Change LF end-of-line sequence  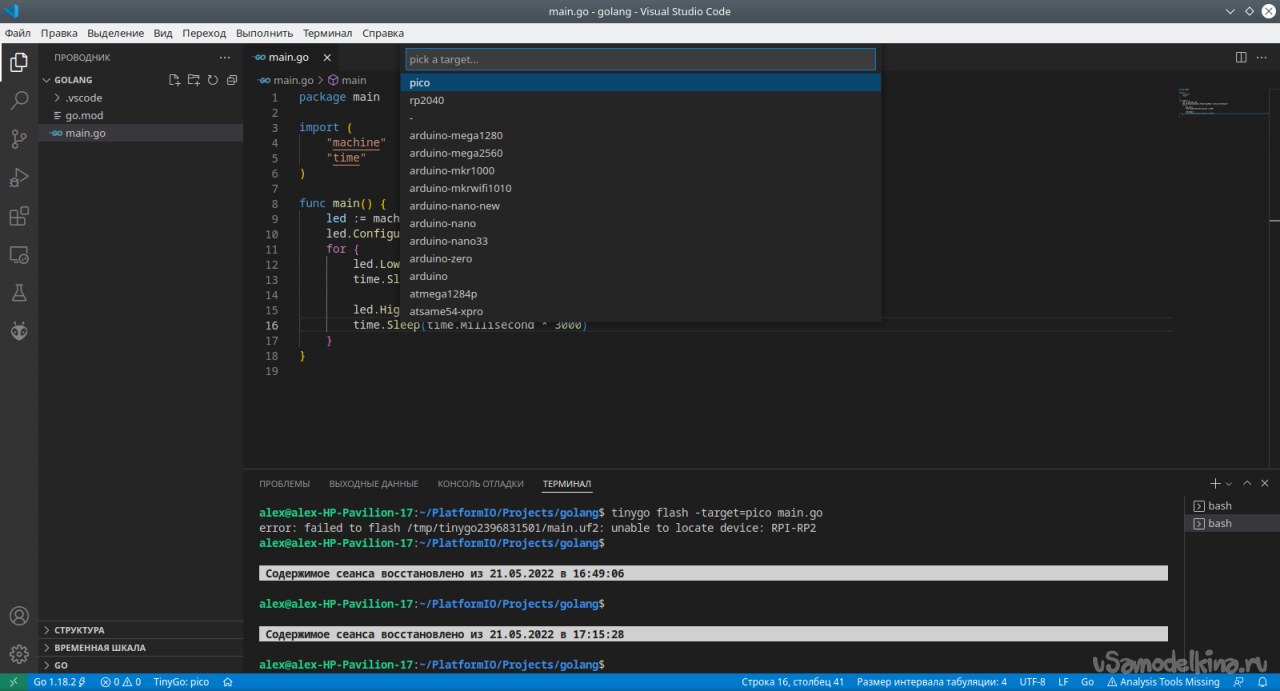coord(1062,682)
